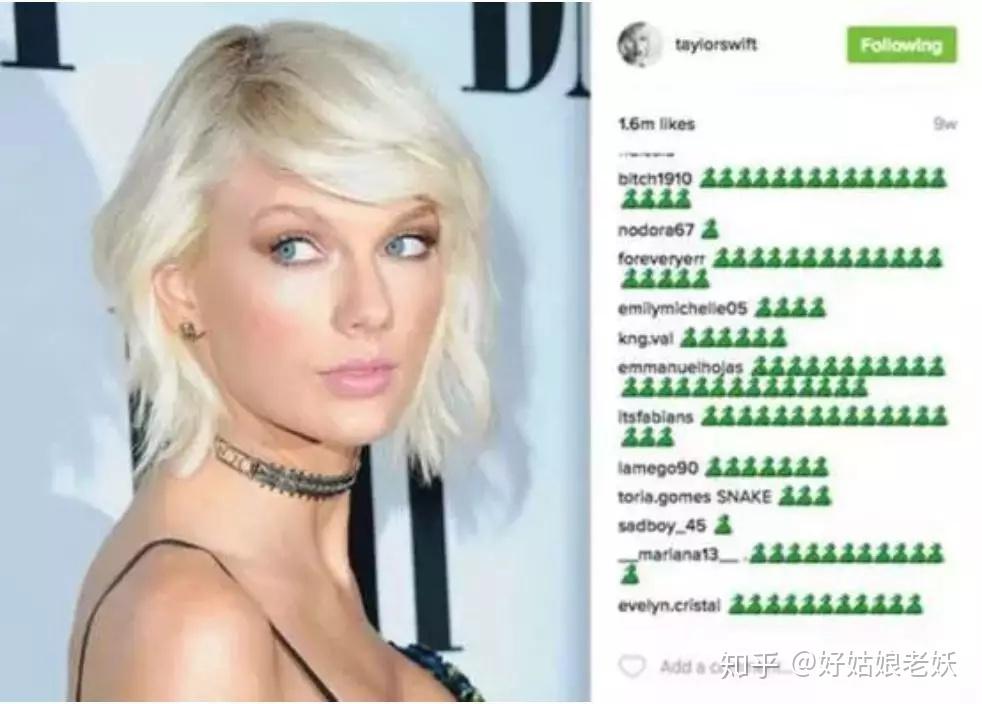Open commenter bitch1910's profile
Viewport: 982px width, 704px height.
(654, 179)
